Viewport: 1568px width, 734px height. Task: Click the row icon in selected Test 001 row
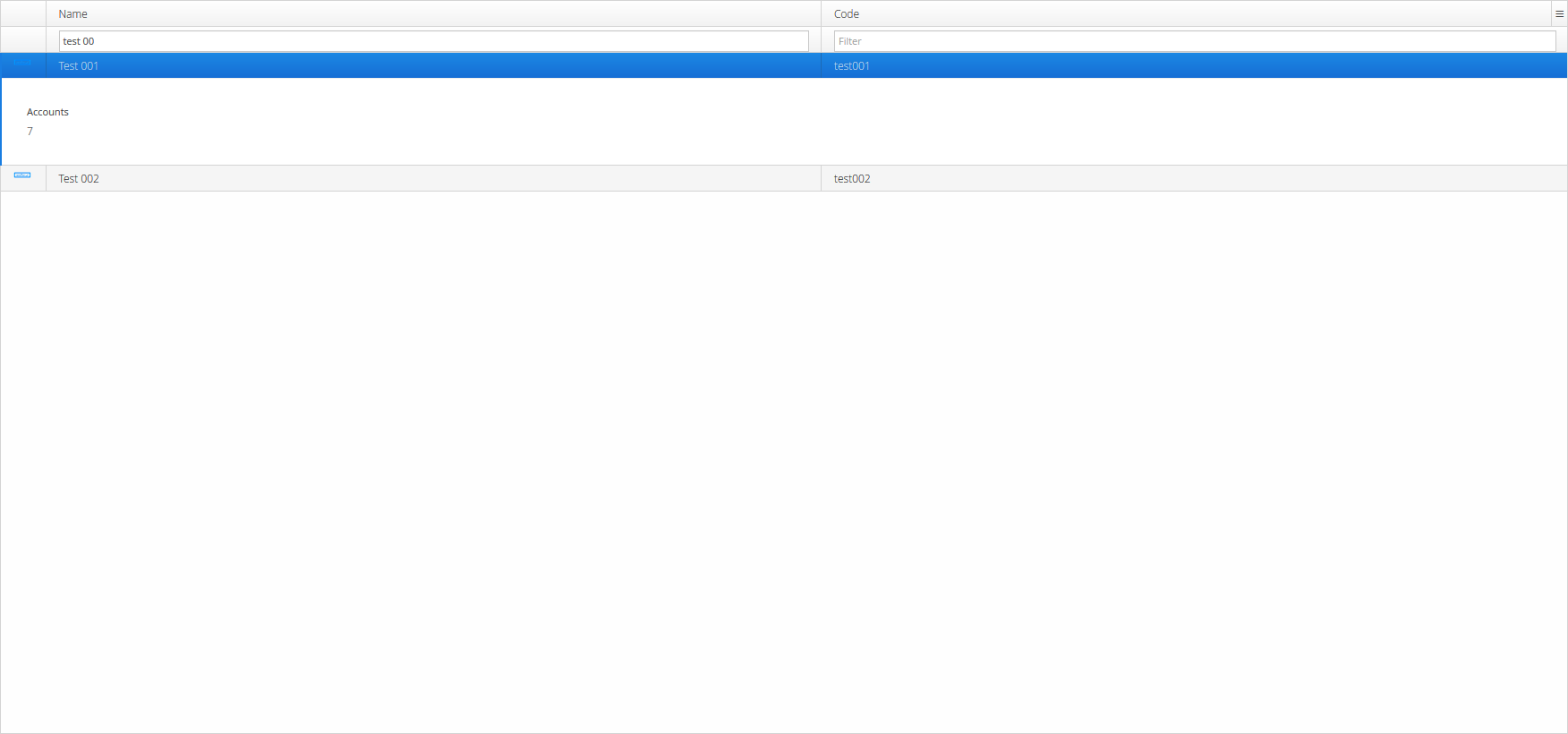click(22, 63)
